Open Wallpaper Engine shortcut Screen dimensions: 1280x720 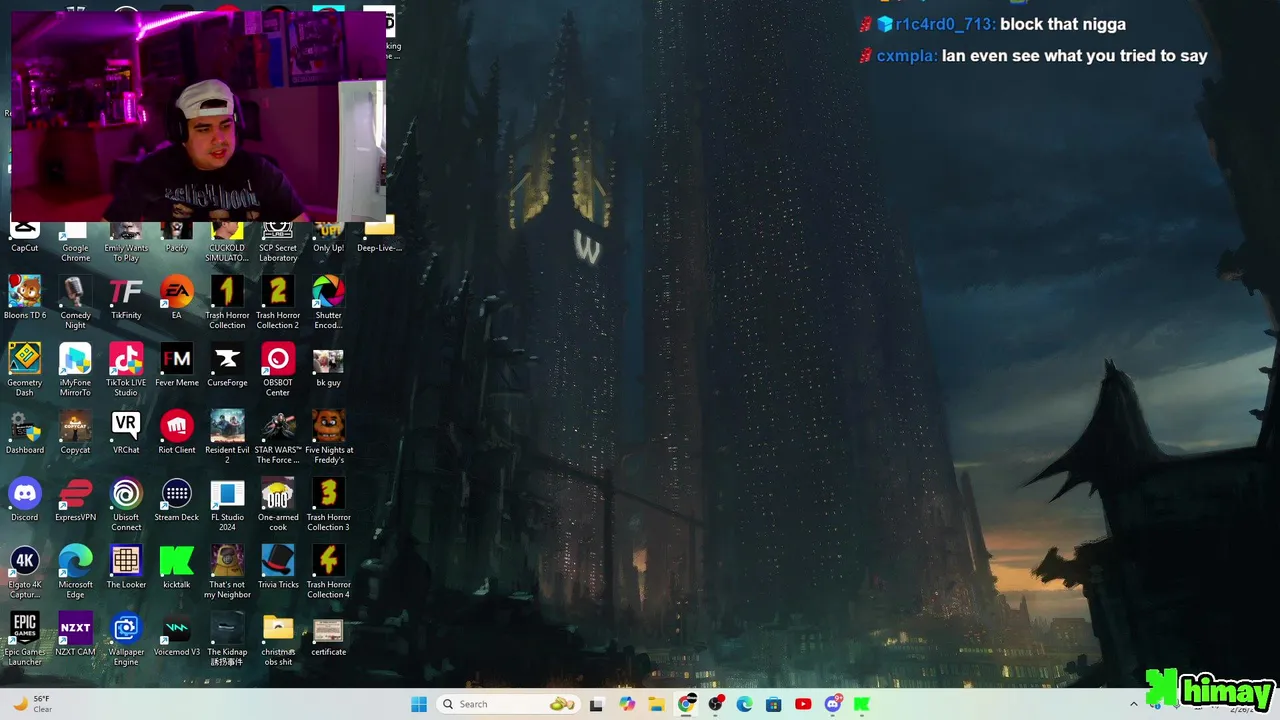[126, 638]
